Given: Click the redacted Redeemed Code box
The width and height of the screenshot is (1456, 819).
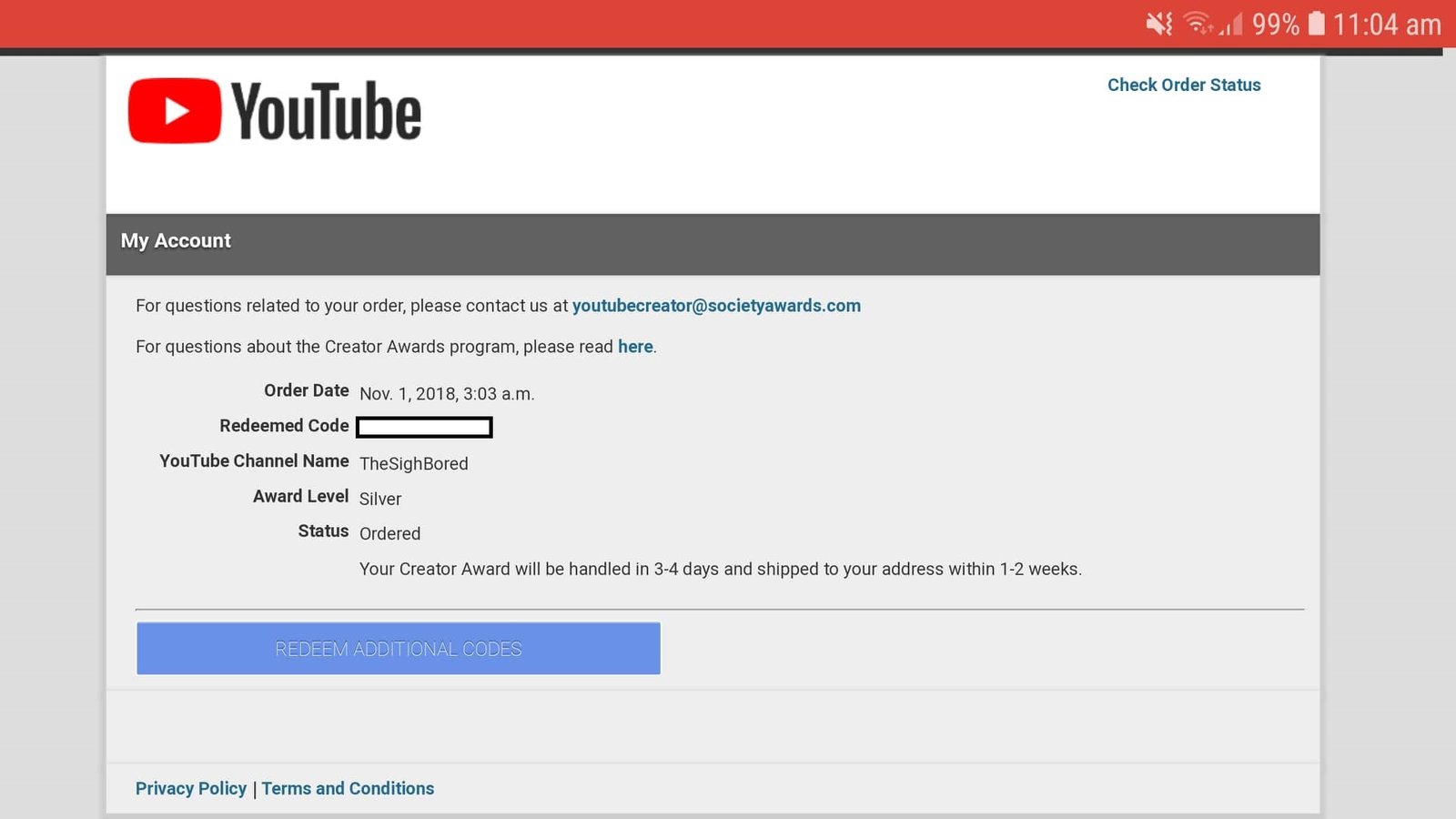Looking at the screenshot, I should (424, 427).
